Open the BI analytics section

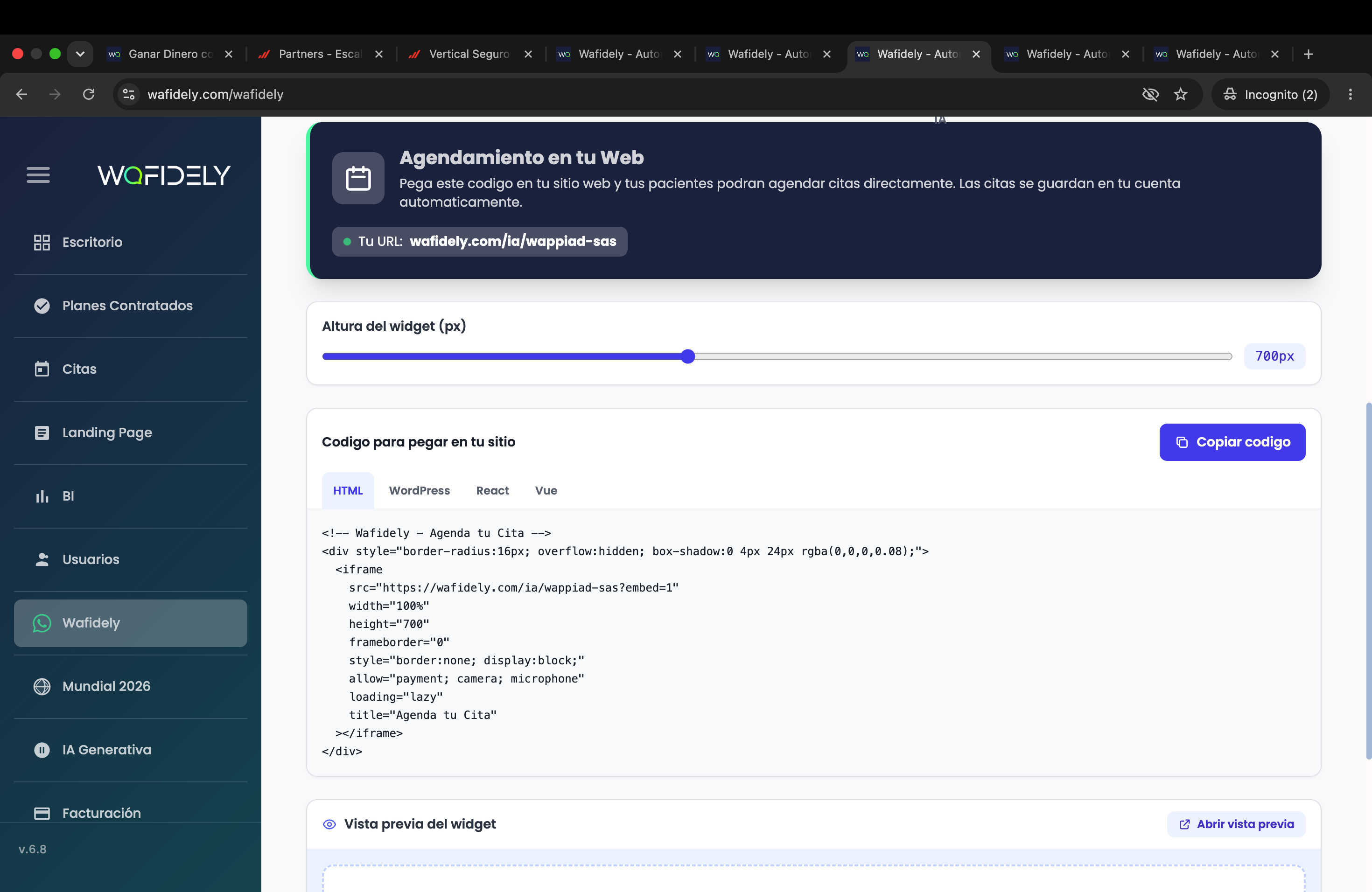[130, 495]
